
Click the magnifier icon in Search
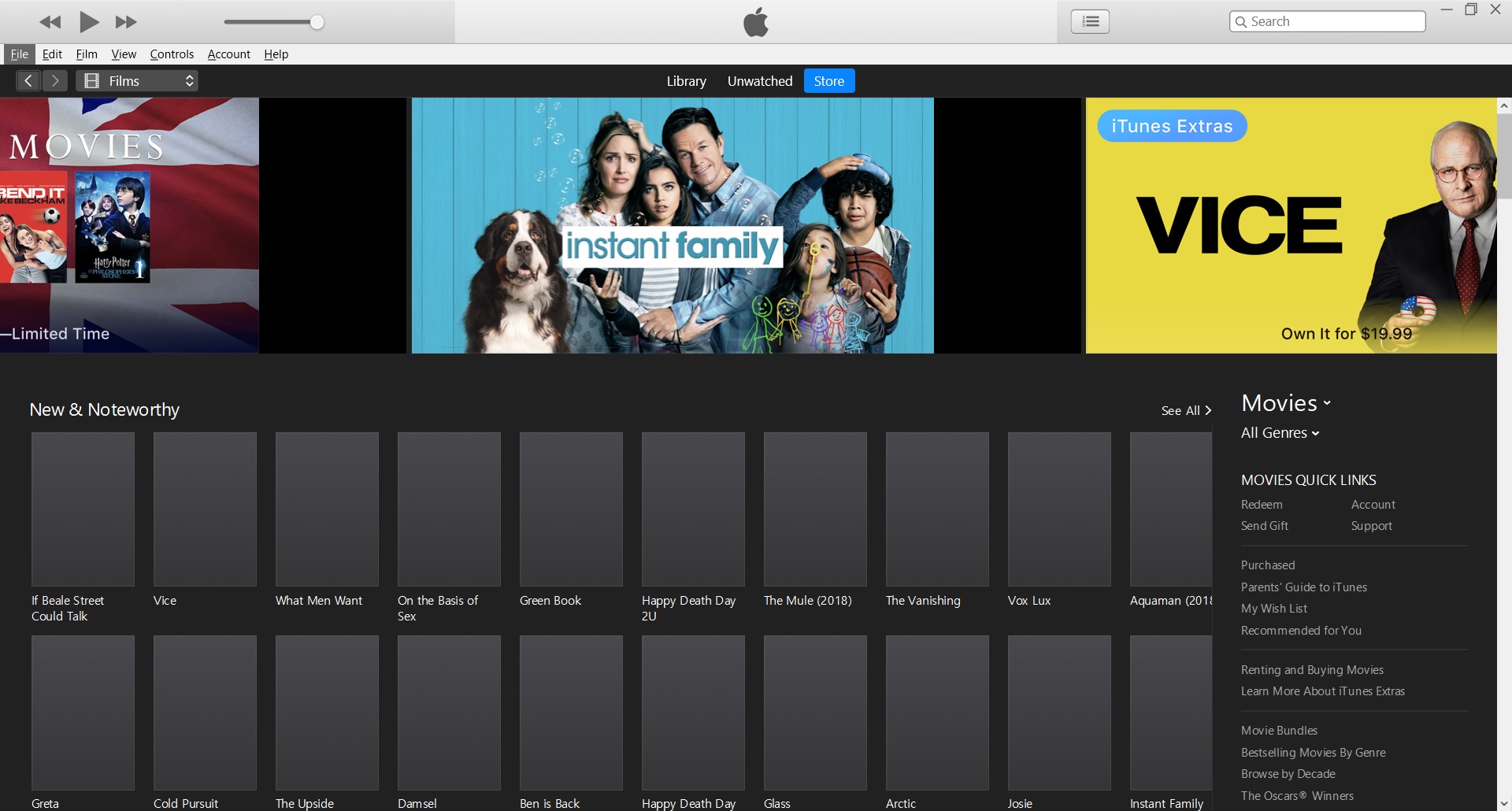click(x=1241, y=21)
